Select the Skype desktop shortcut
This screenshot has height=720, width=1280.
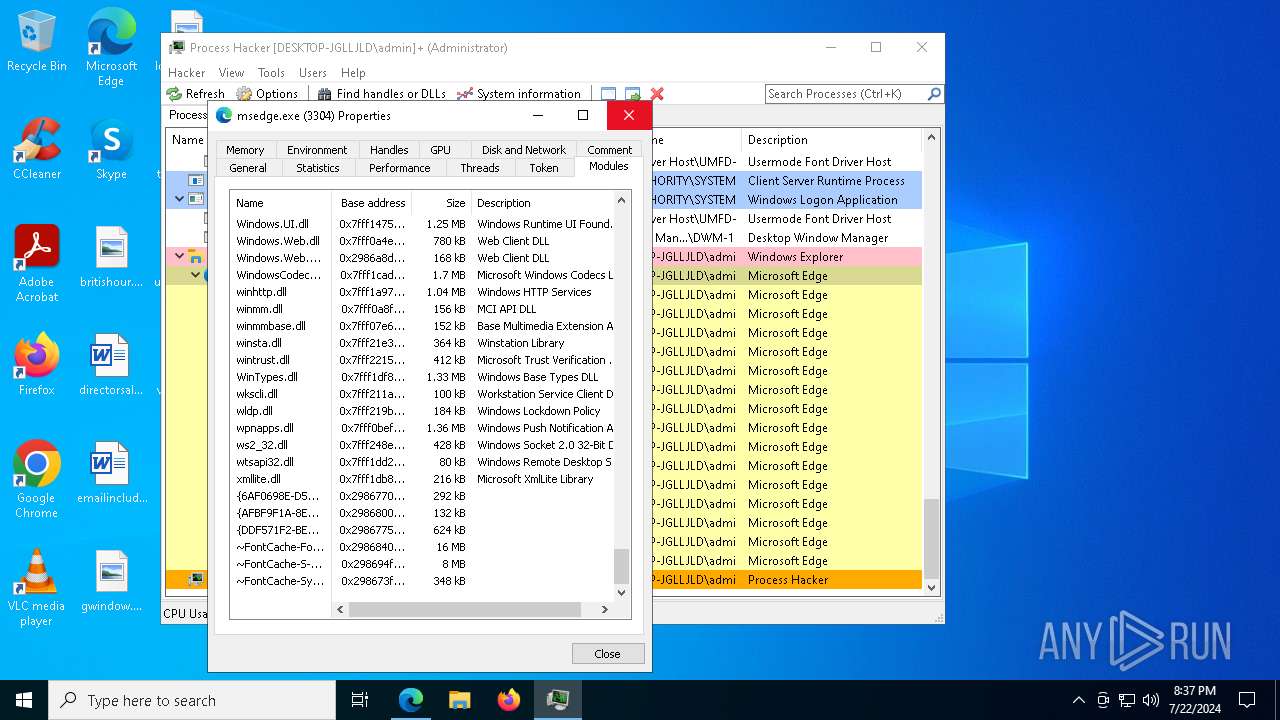pos(111,148)
